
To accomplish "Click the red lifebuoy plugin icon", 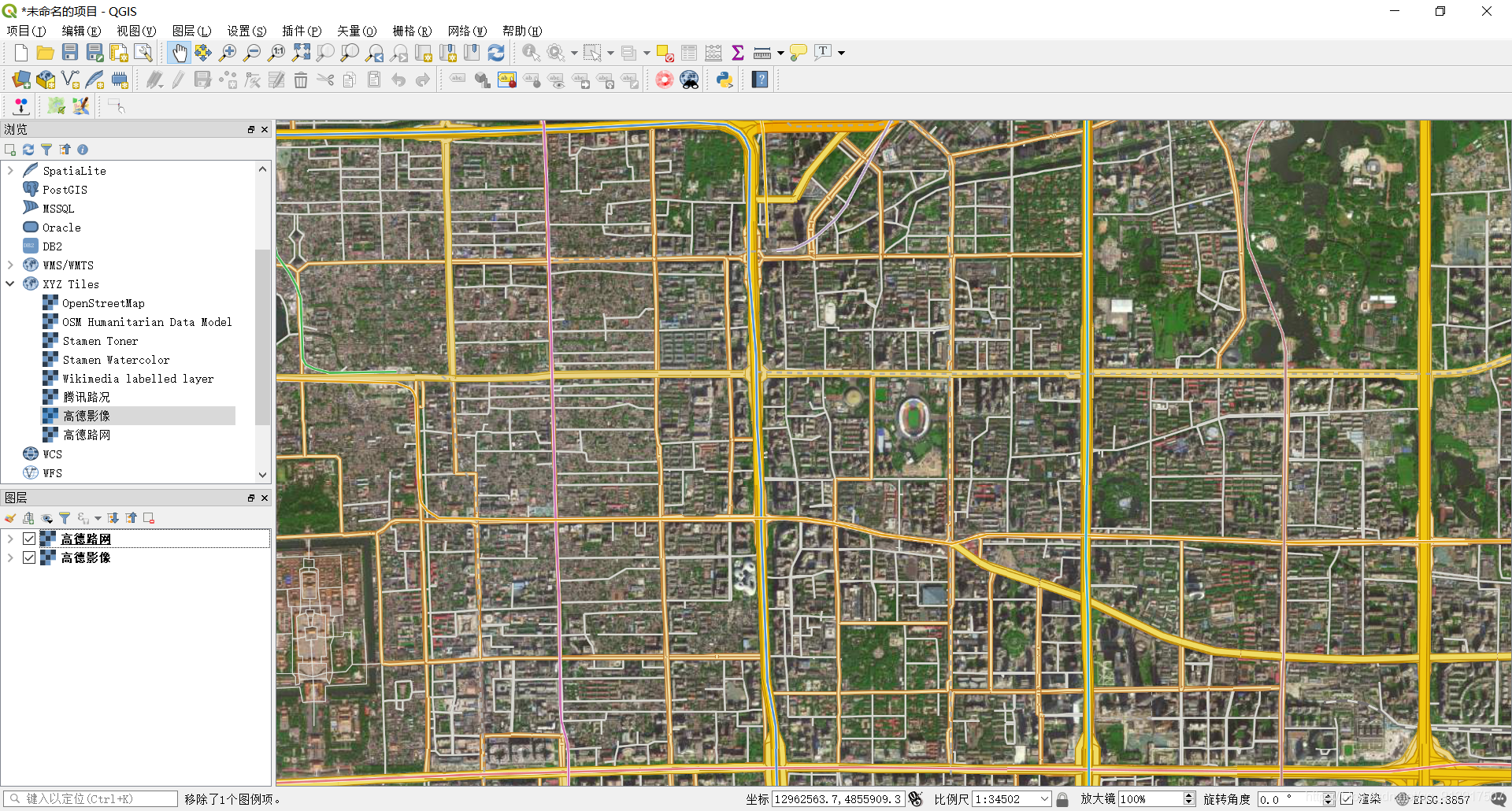I will (665, 80).
